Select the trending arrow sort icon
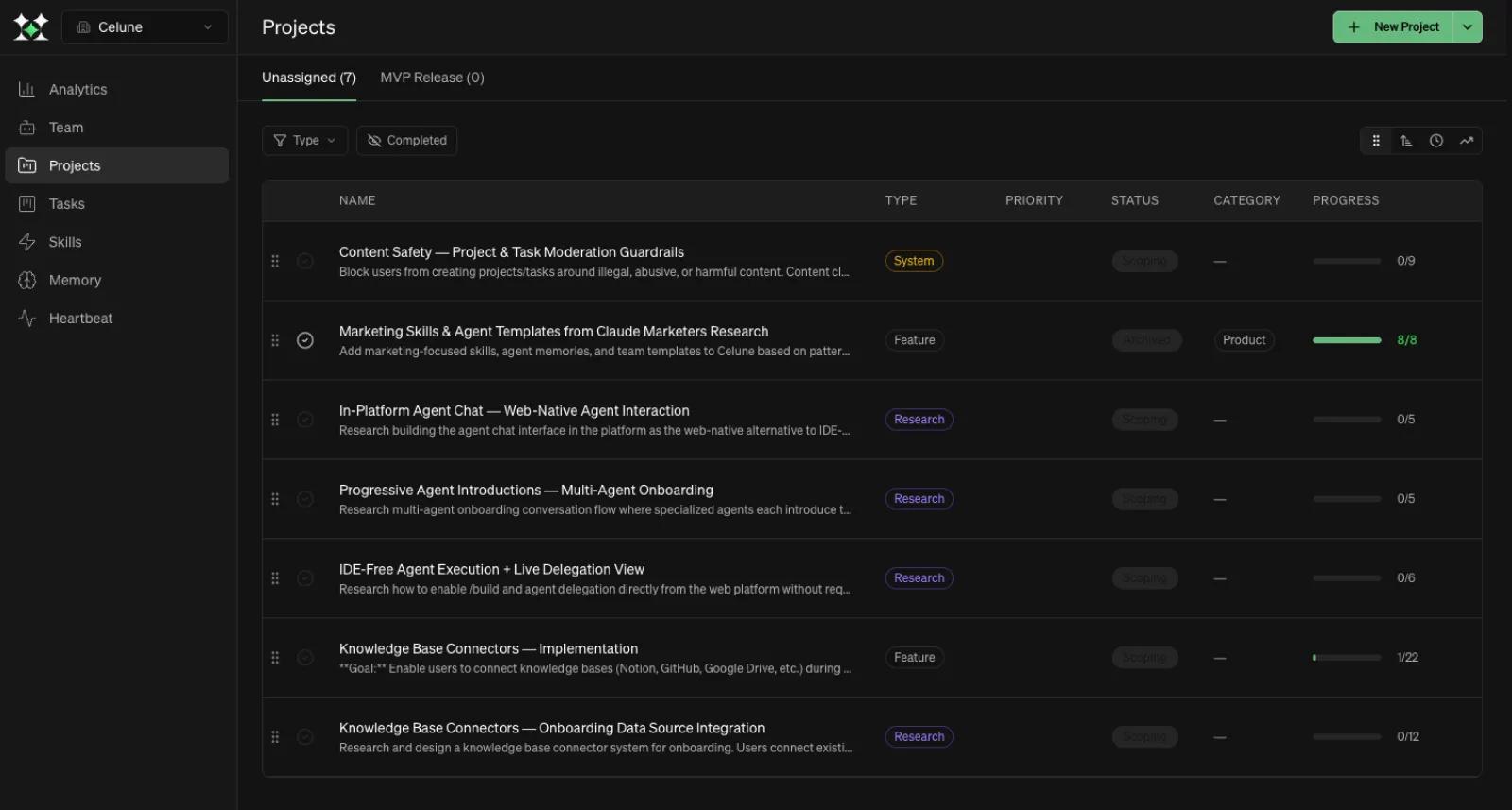 click(1466, 141)
